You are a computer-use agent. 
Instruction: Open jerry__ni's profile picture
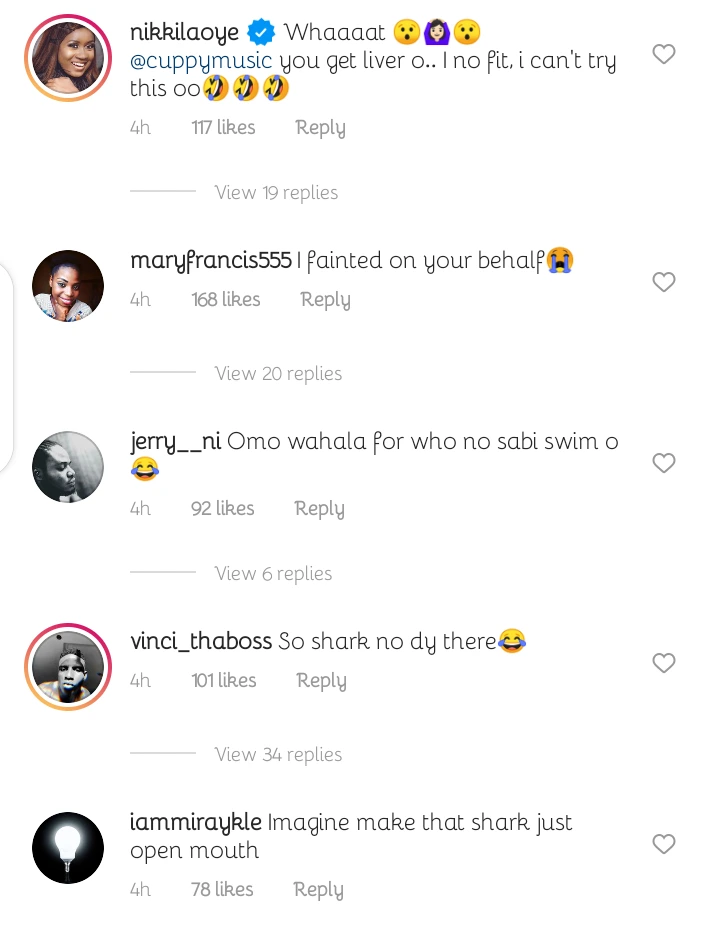[x=68, y=467]
